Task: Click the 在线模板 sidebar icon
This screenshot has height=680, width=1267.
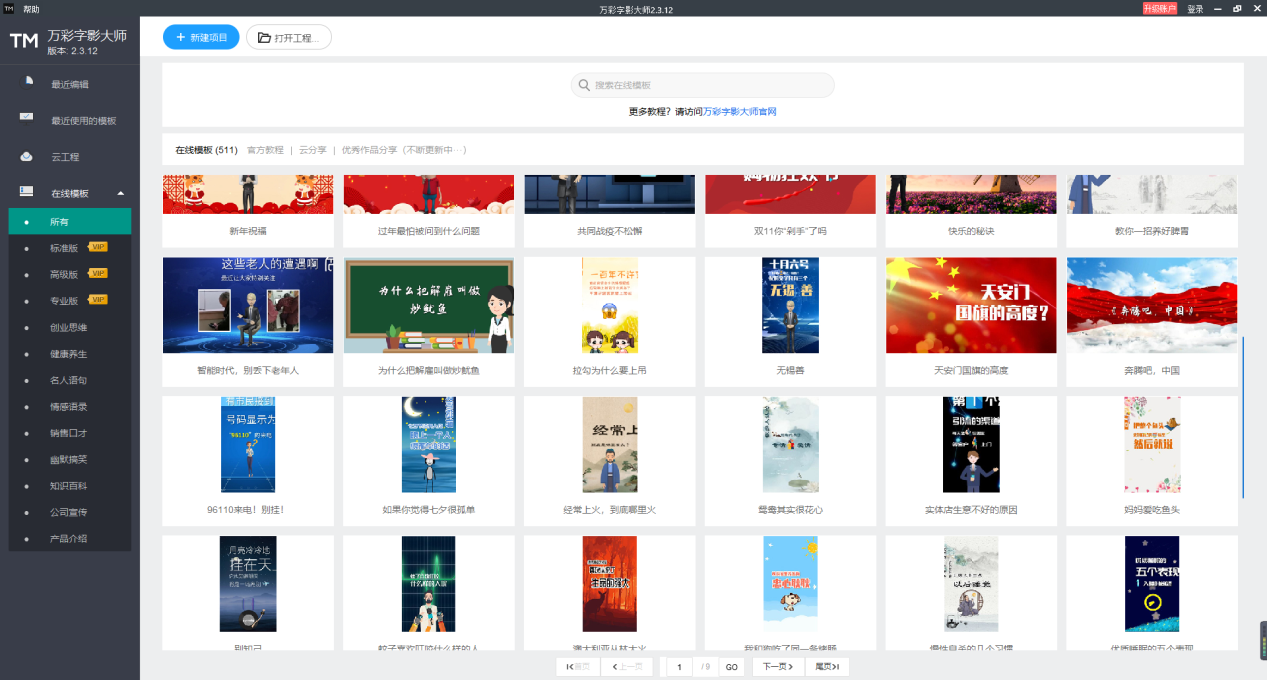Action: [27, 192]
